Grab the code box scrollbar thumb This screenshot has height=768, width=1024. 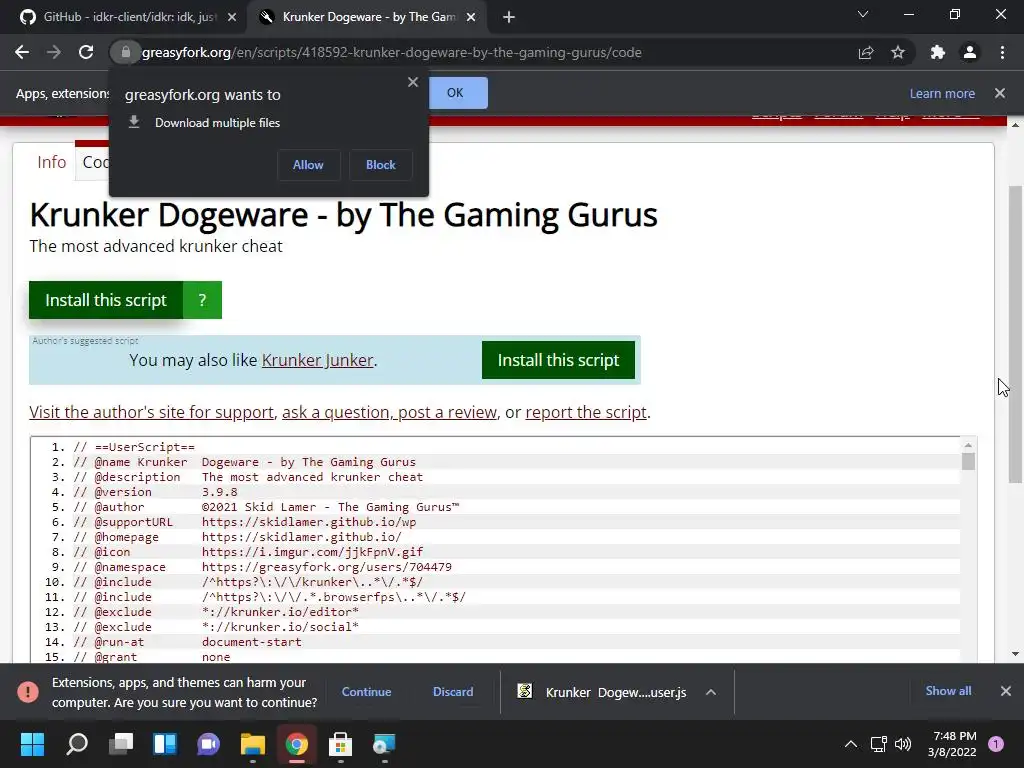(968, 461)
